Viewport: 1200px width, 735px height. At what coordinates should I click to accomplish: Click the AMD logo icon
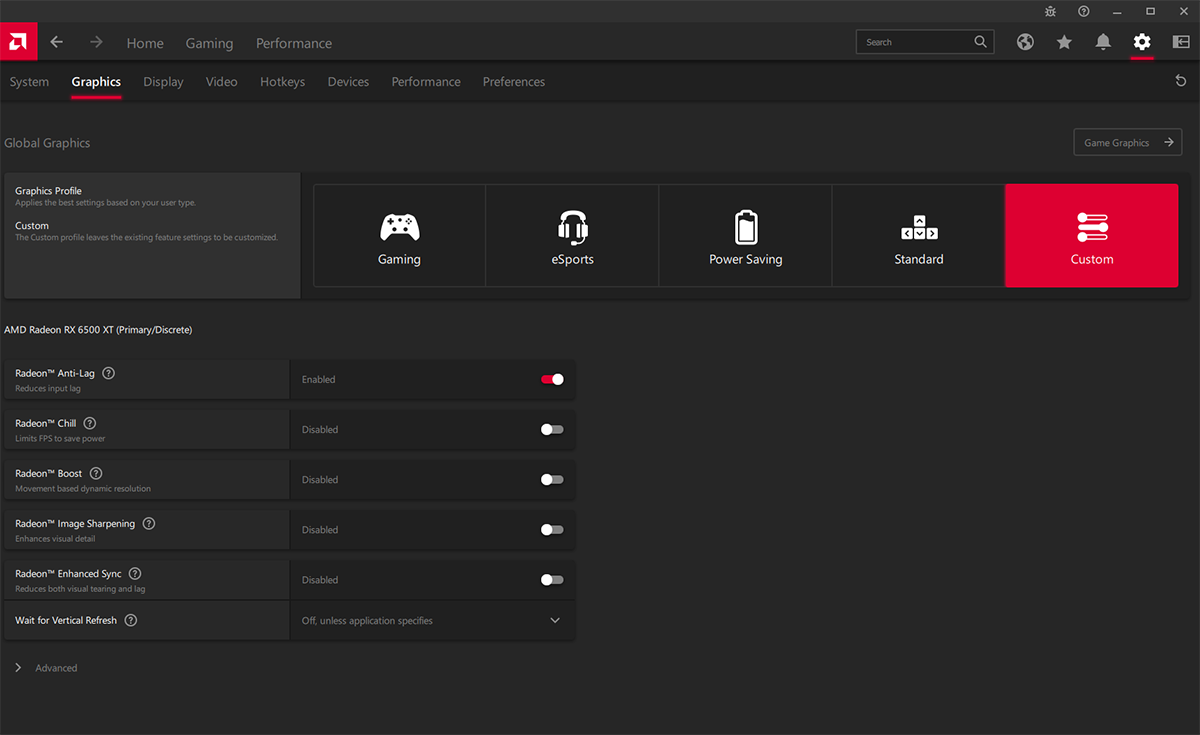click(18, 42)
